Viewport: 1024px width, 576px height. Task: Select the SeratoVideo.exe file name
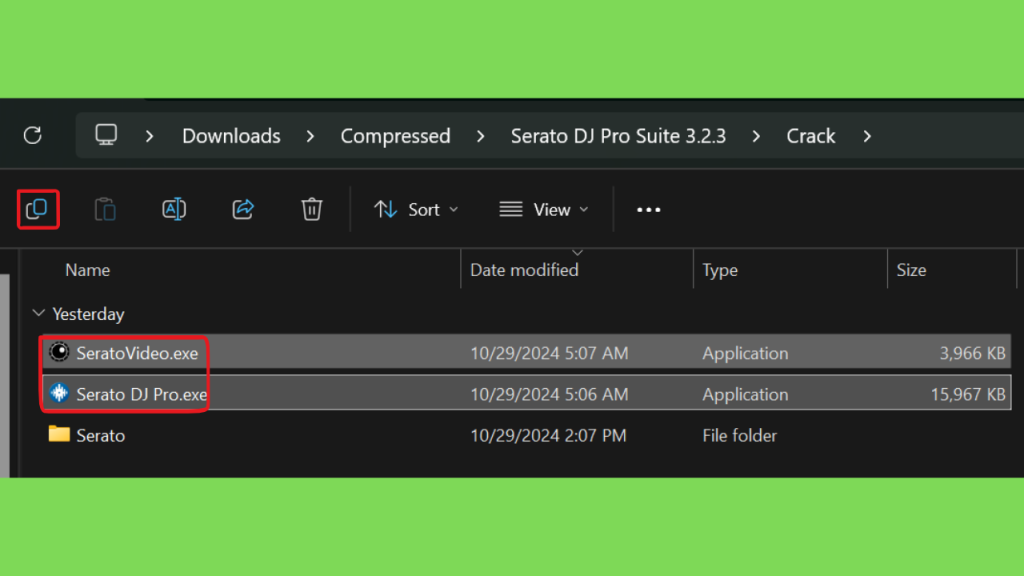coord(137,353)
